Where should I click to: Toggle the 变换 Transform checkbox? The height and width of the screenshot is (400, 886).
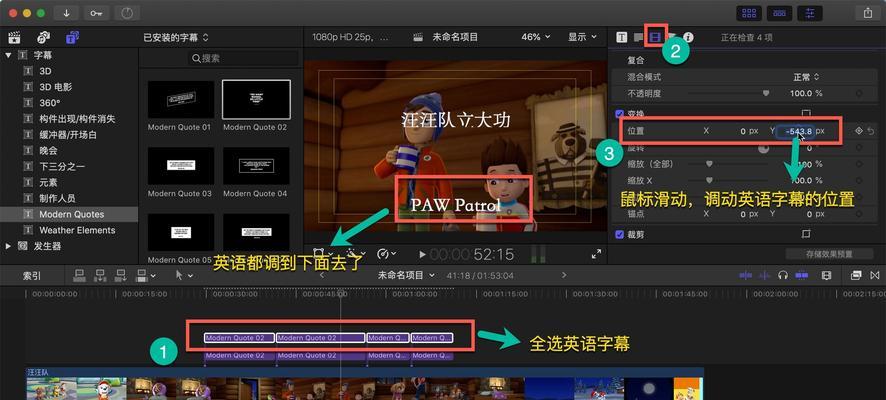tap(619, 114)
